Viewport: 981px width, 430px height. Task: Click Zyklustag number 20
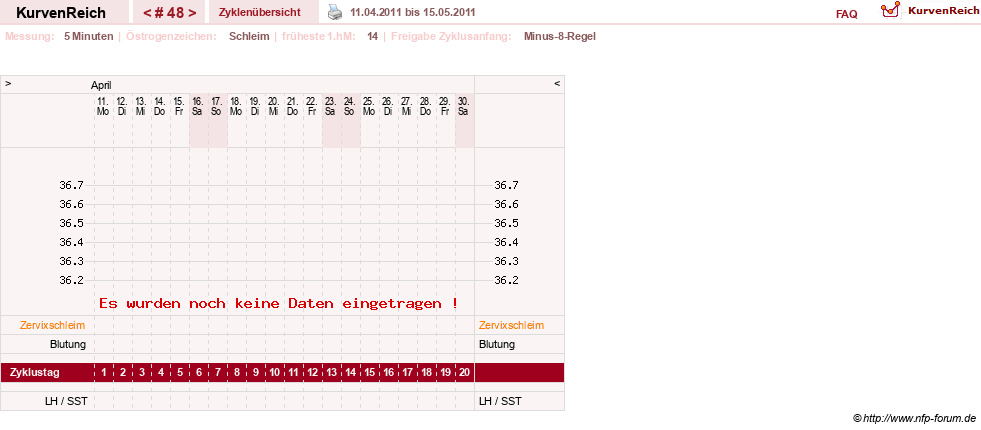464,372
